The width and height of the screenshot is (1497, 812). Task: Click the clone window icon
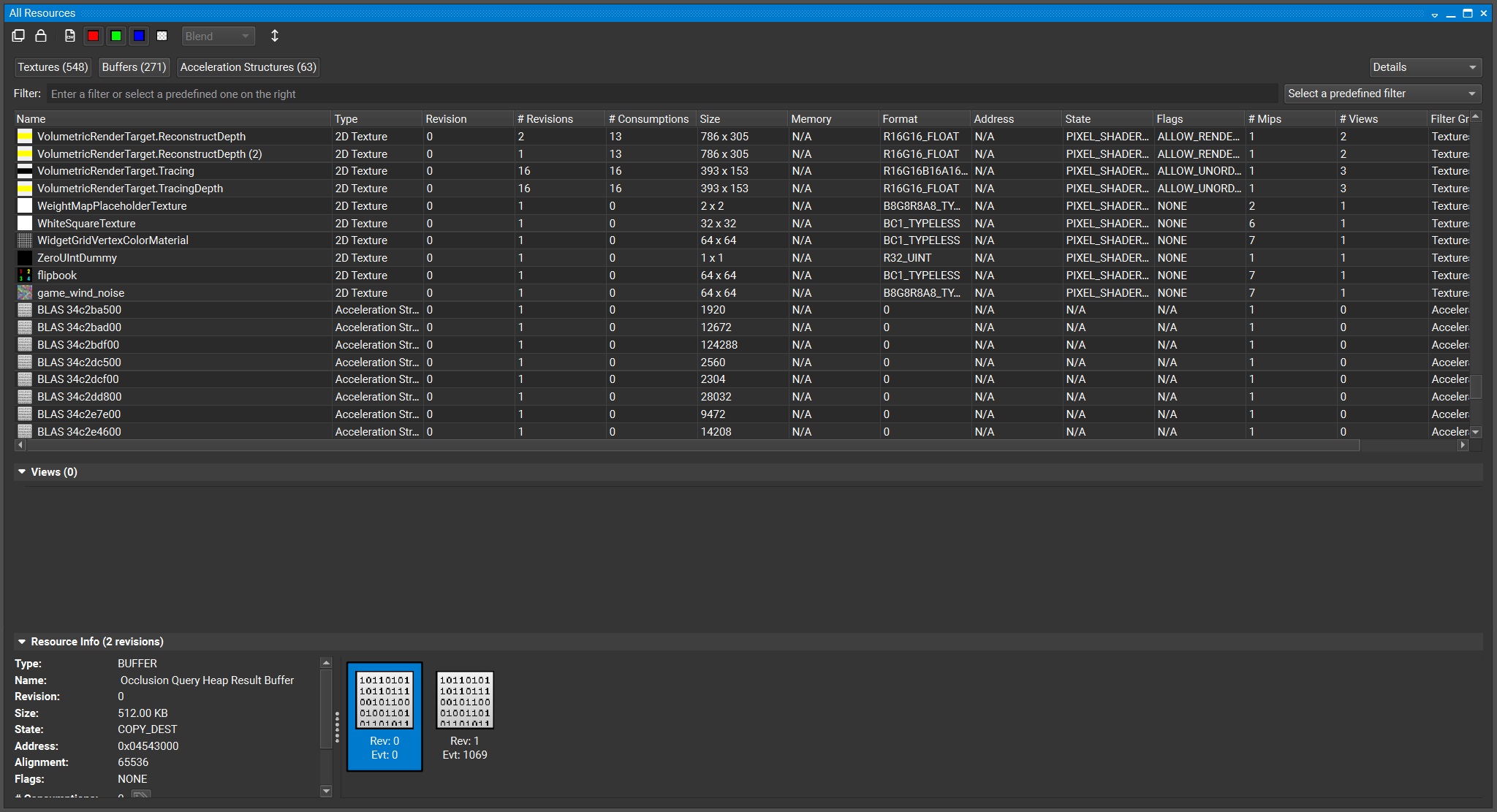pos(18,36)
